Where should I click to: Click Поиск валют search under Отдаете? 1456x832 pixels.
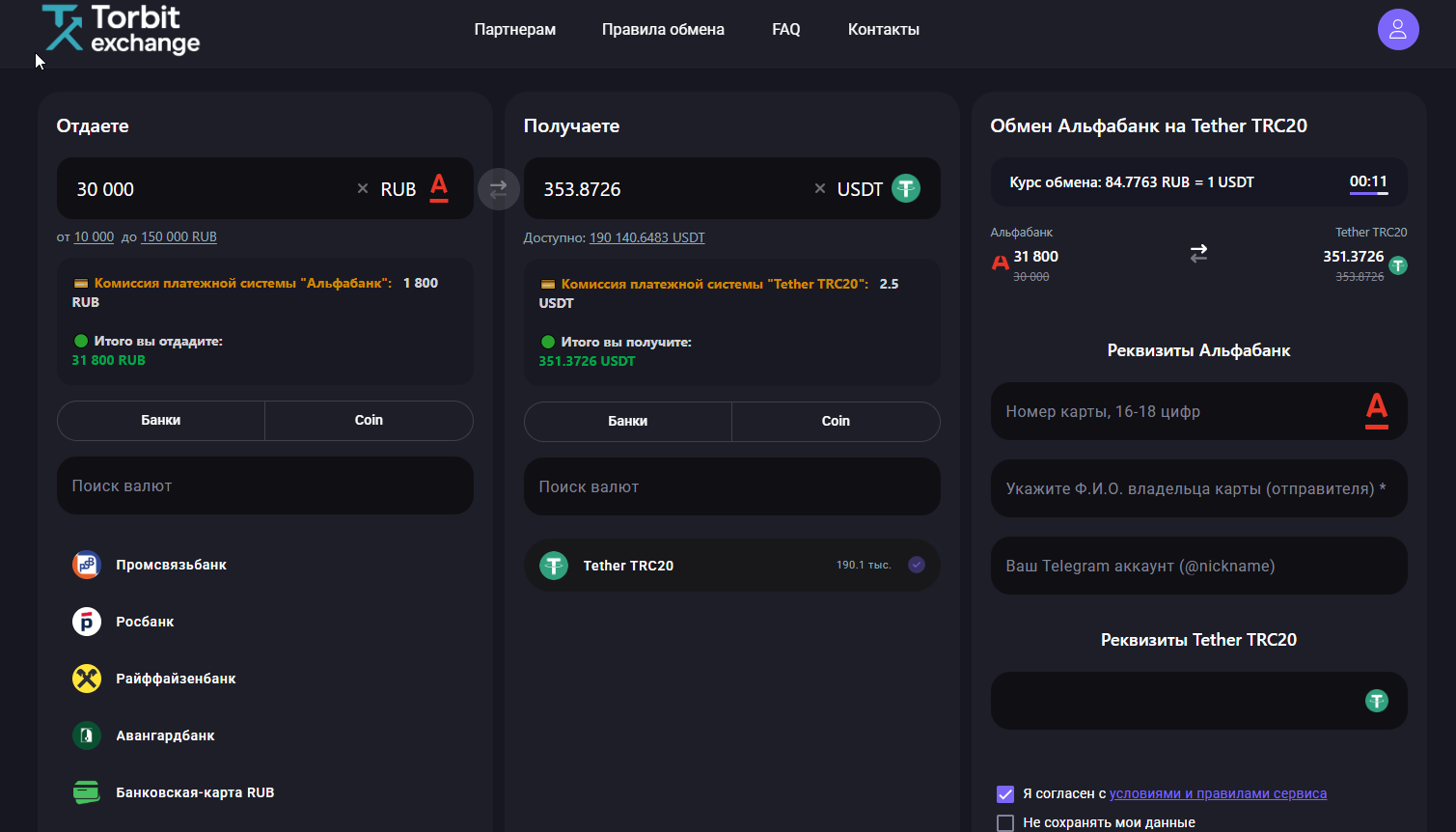pos(265,485)
